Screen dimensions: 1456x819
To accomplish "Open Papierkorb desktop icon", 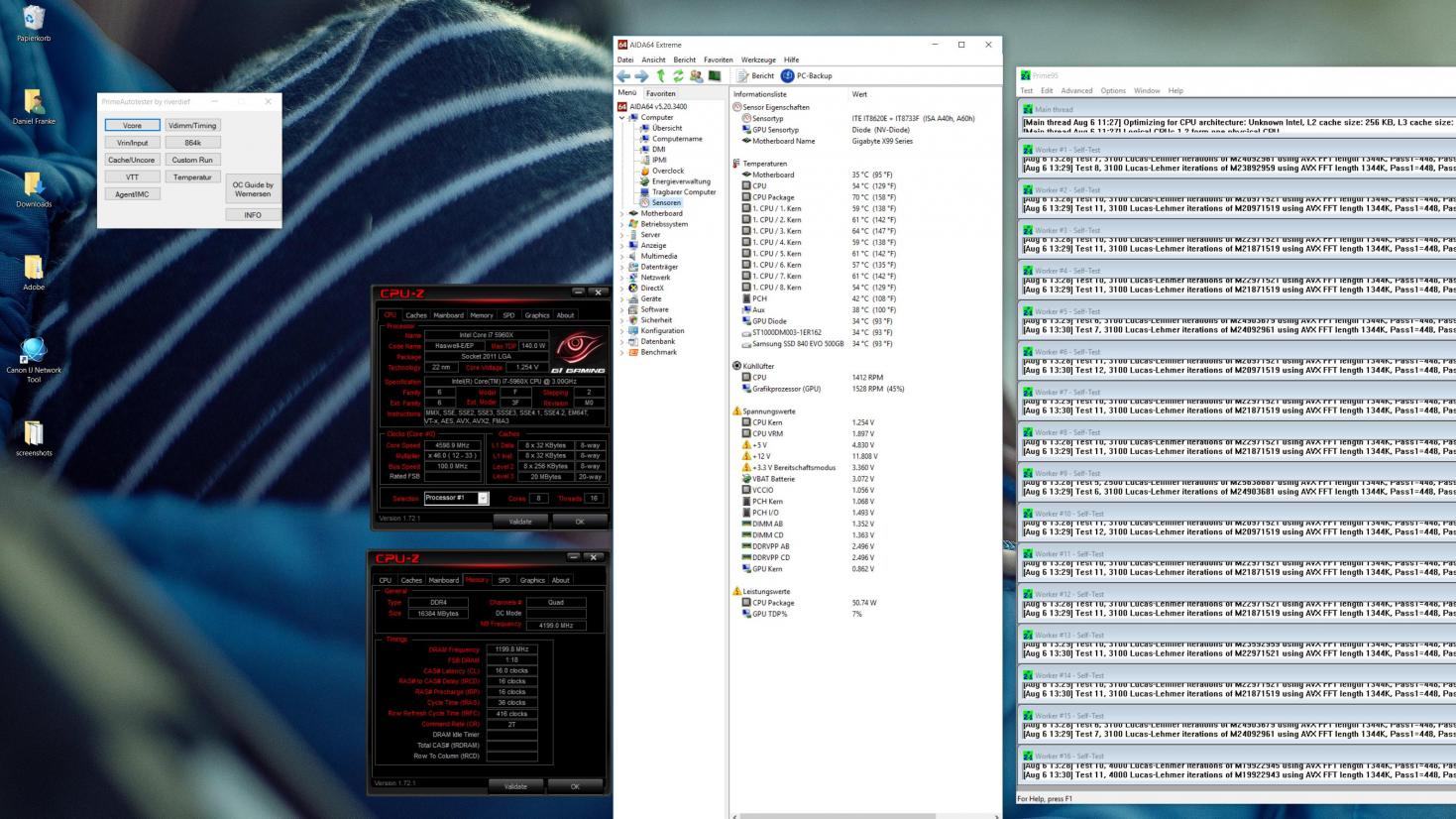I will (34, 24).
